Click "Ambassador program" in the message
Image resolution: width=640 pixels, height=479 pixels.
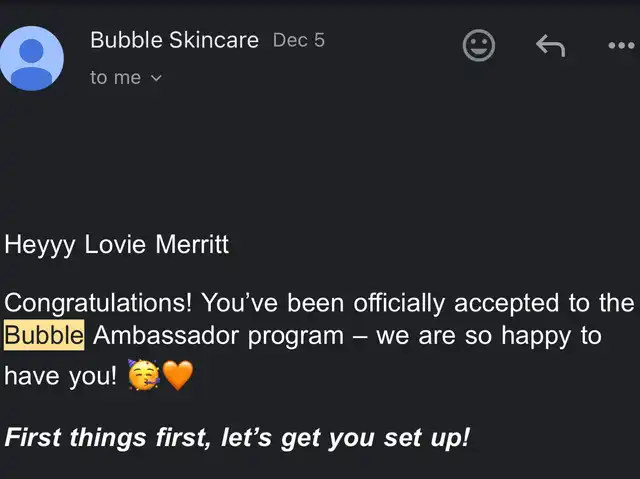tap(218, 337)
